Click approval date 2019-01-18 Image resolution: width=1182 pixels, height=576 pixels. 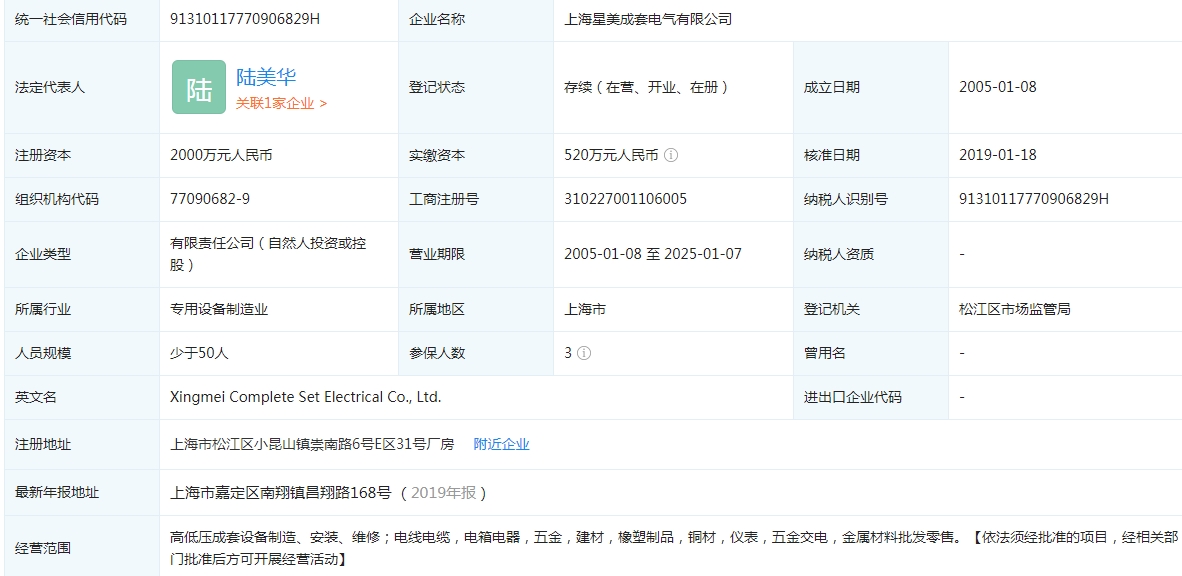997,155
